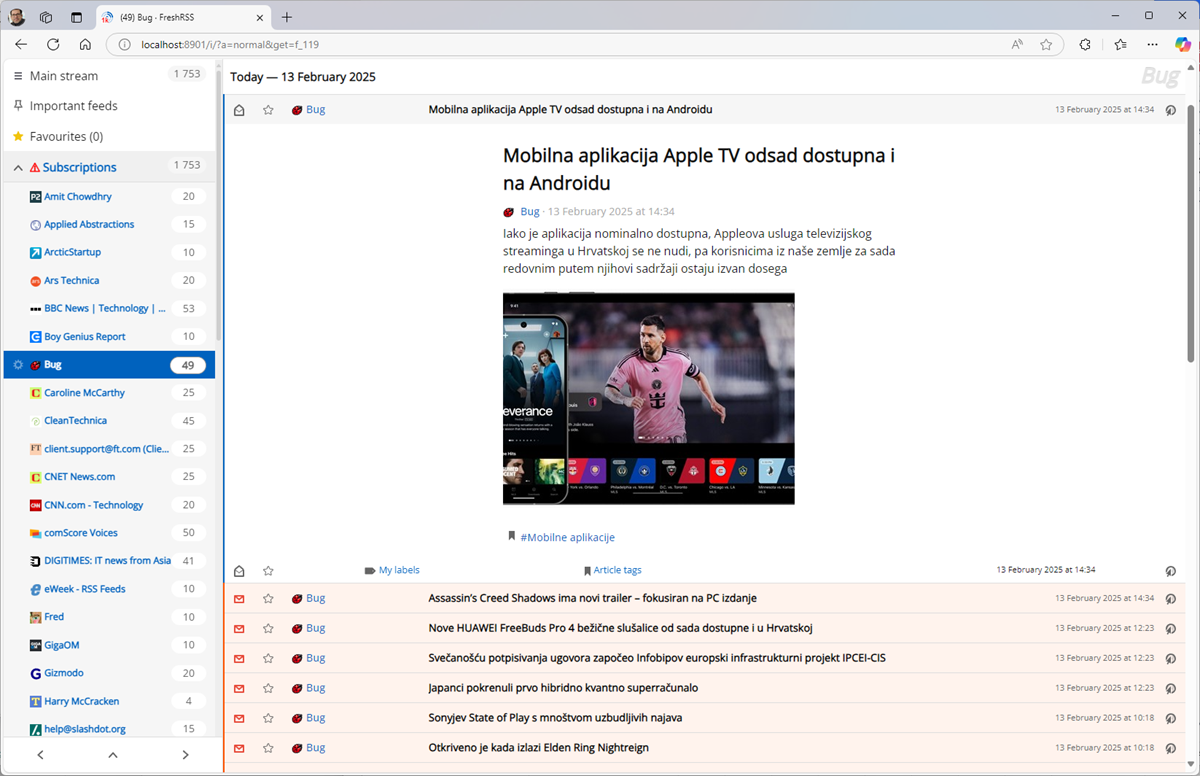Viewport: 1200px width, 776px height.
Task: Toggle read envelope for Sonyjev State of Play
Action: pyautogui.click(x=239, y=718)
